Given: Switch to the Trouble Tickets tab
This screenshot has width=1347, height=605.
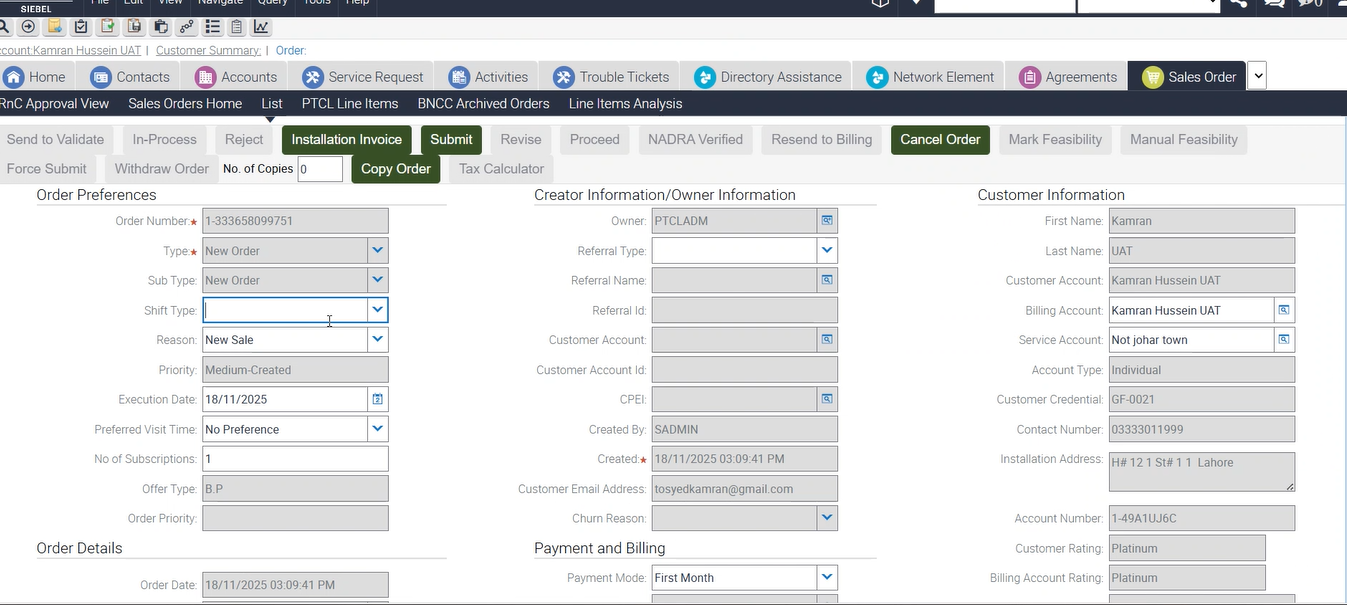Looking at the screenshot, I should tap(612, 77).
